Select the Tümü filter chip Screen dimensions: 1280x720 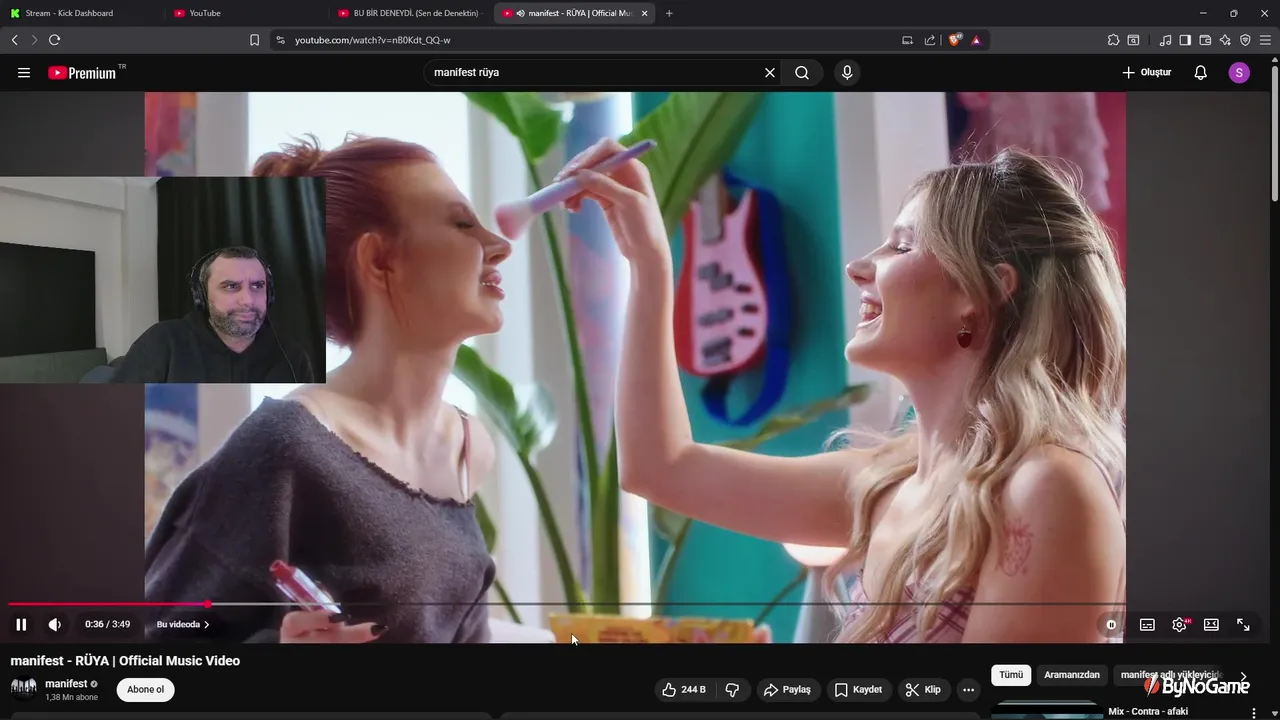tap(1011, 675)
